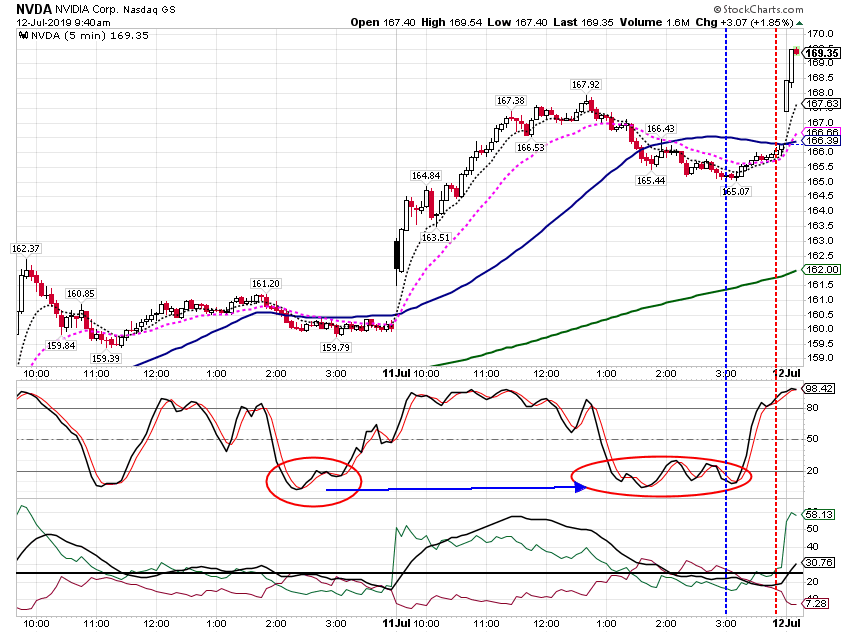
Task: Select the NVIDIA Corp. company name
Action: pos(86,10)
